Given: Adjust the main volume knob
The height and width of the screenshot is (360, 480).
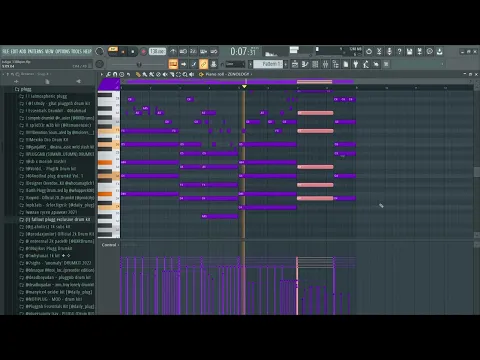Looking at the screenshot, I should click(99, 51).
